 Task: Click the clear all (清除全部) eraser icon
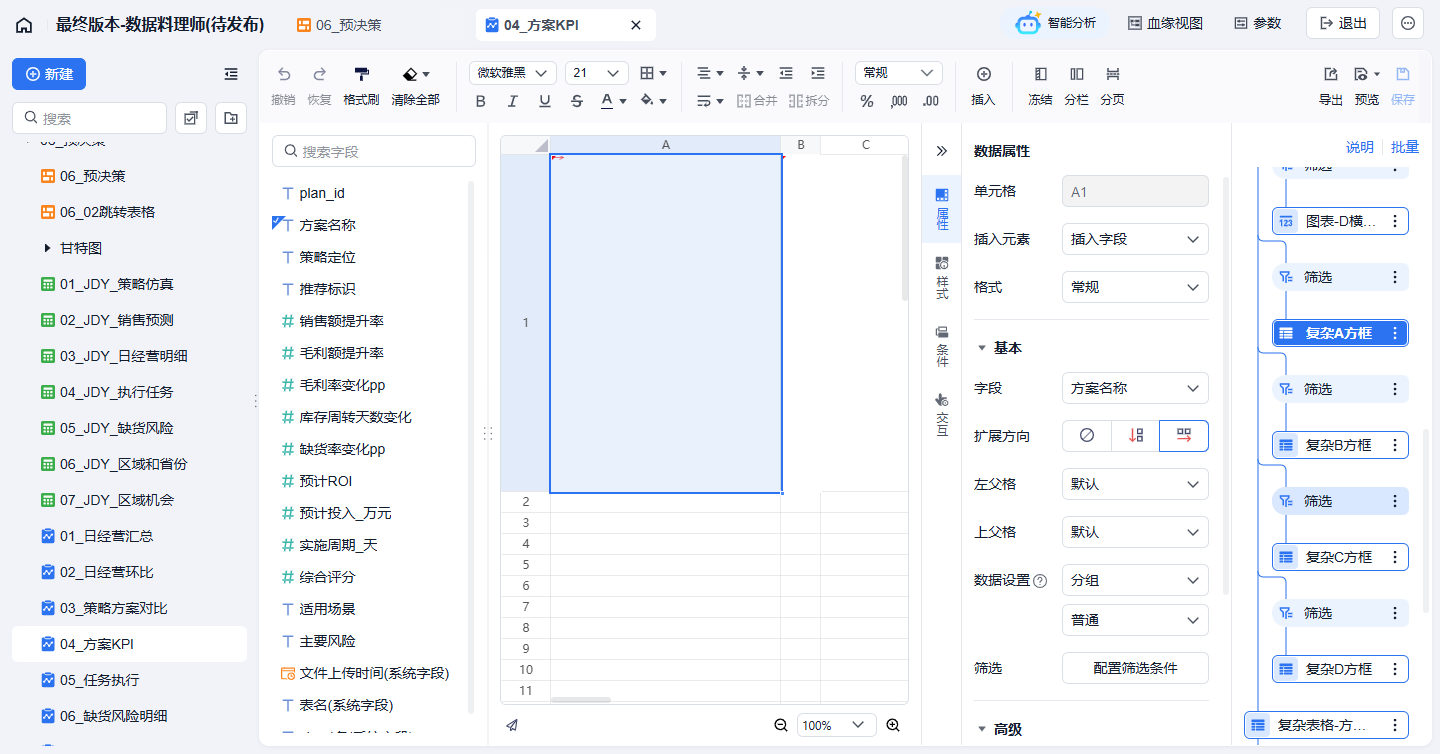click(x=410, y=74)
